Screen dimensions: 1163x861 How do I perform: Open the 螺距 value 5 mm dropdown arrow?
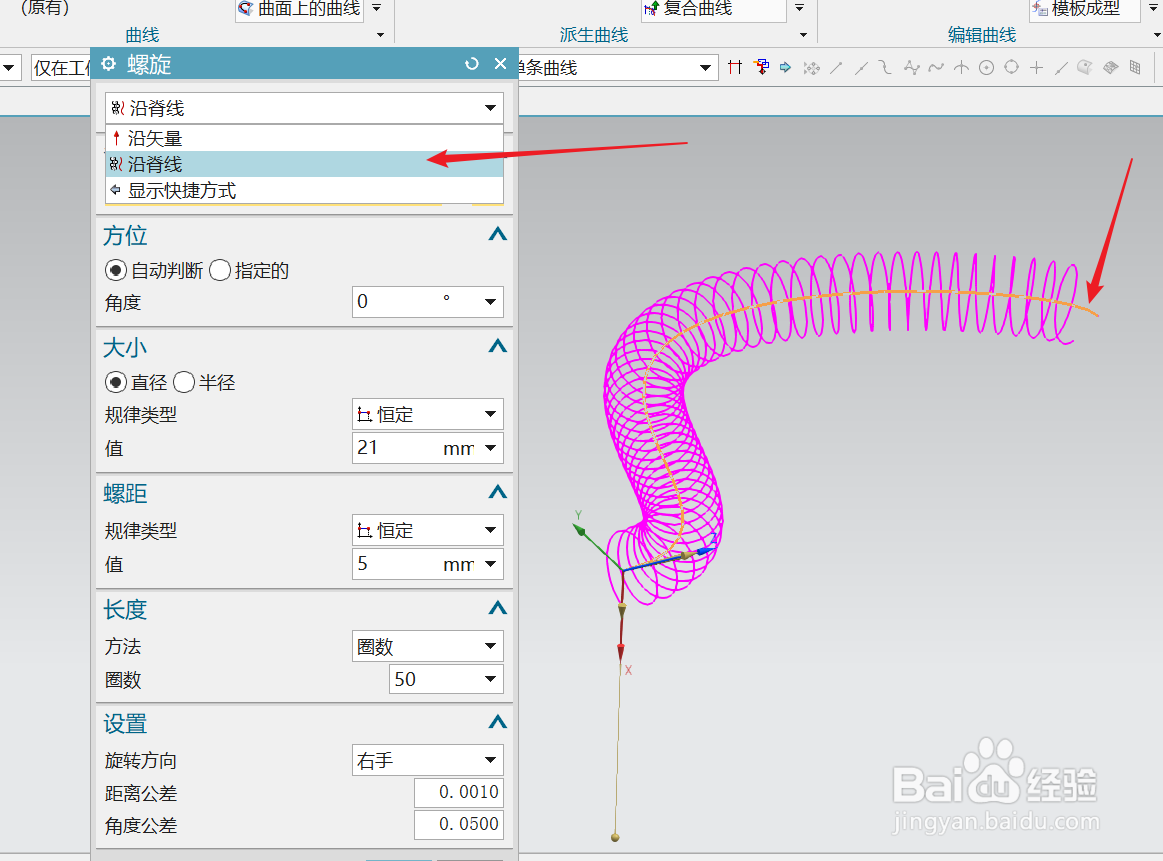tap(490, 564)
